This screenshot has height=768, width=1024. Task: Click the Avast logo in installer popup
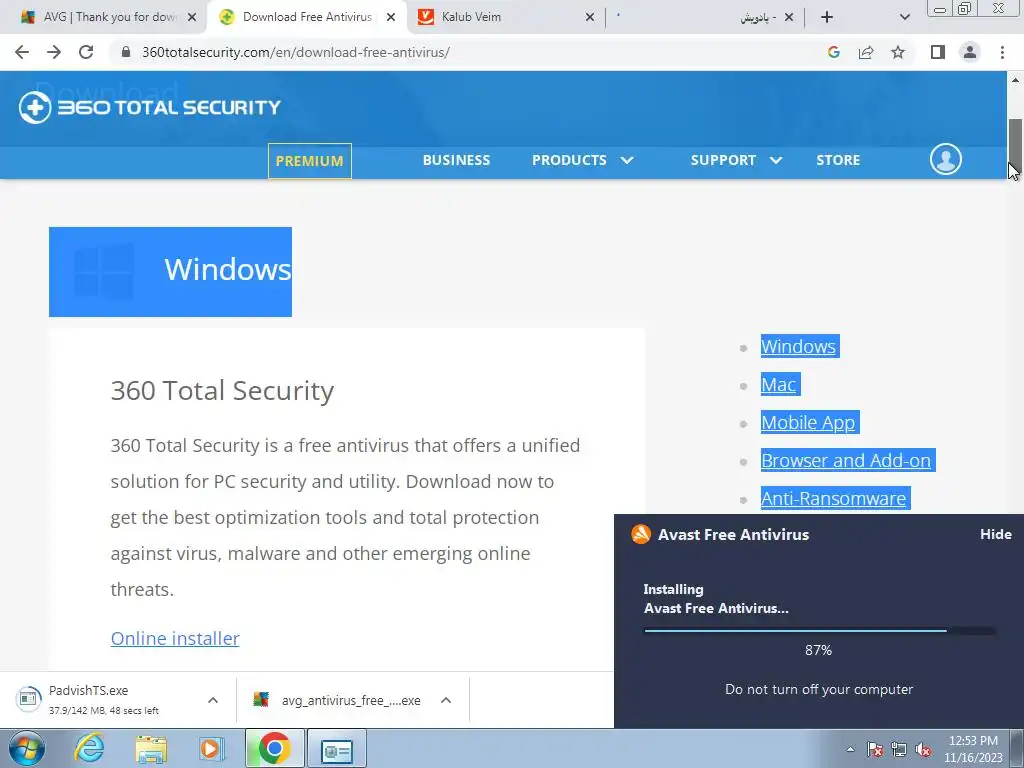click(x=641, y=534)
